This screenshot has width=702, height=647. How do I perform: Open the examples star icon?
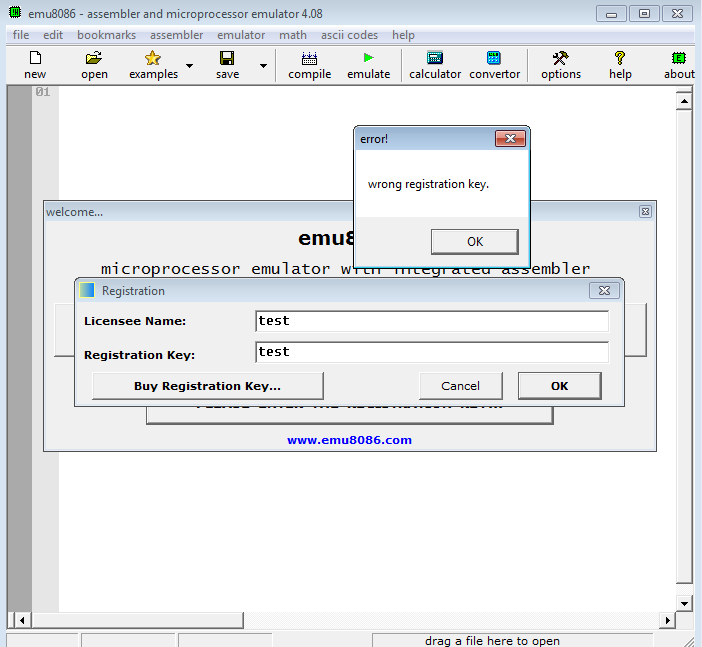152,59
